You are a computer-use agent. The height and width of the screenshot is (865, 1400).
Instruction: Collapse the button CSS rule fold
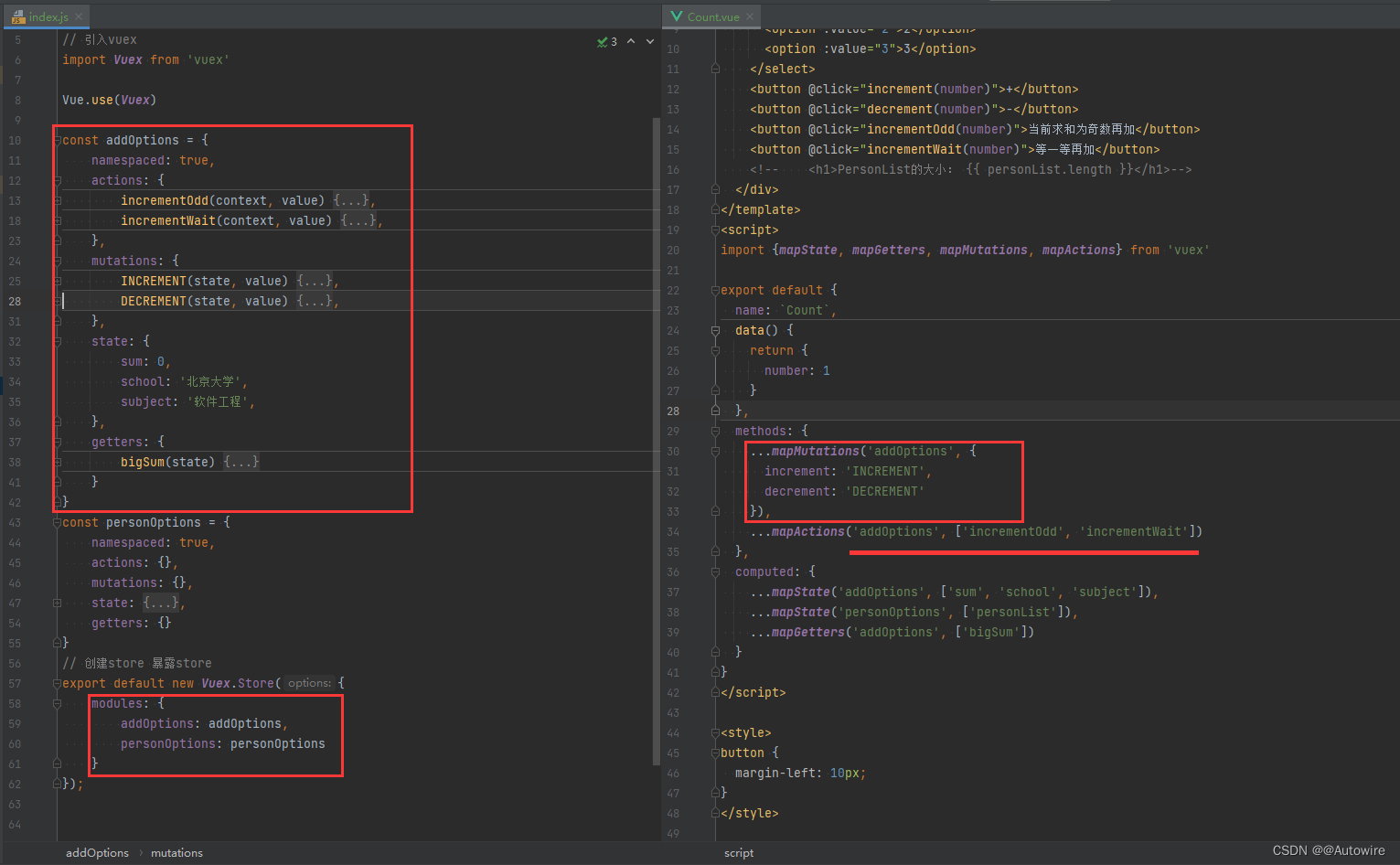pos(715,753)
